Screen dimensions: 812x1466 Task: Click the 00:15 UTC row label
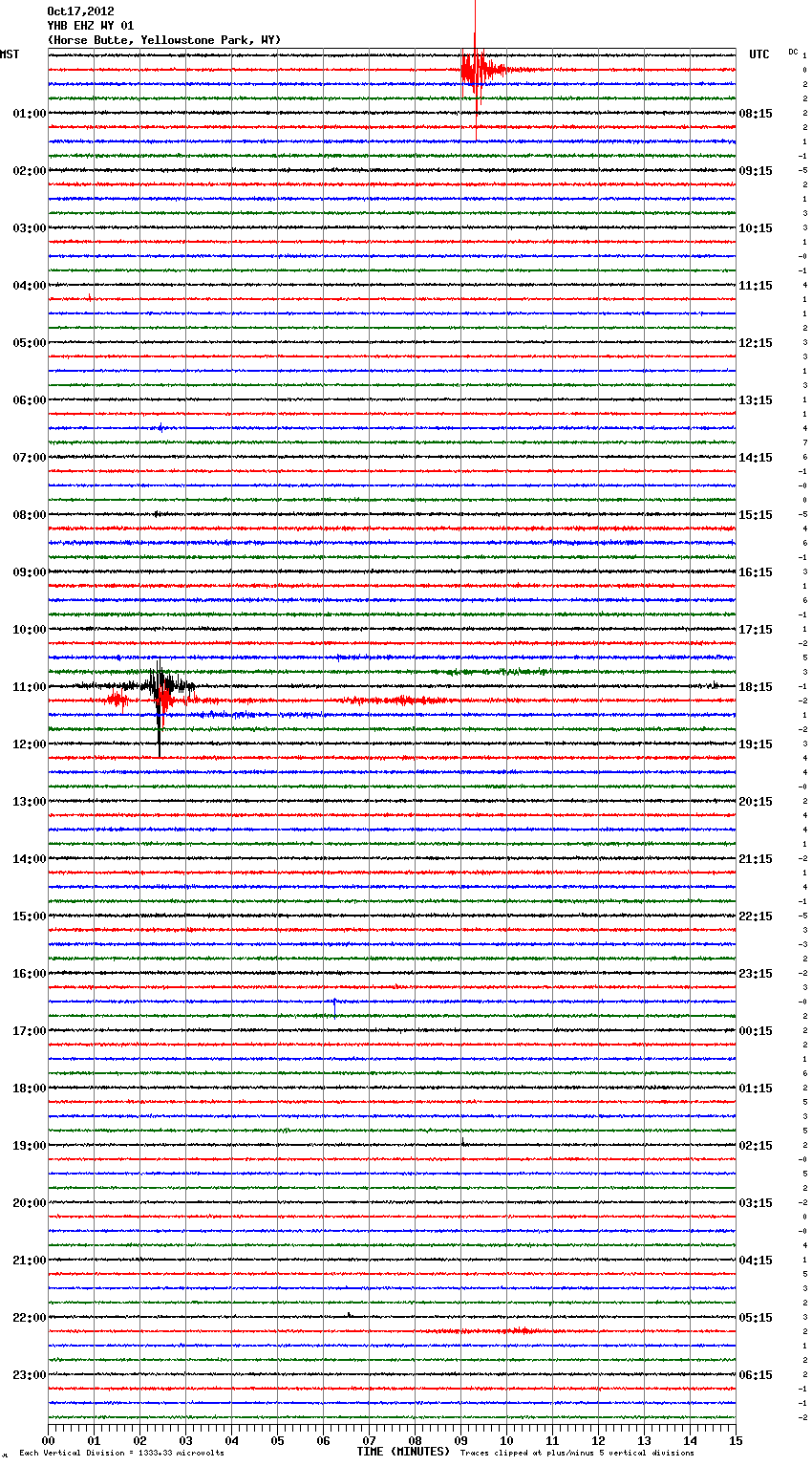(x=756, y=1031)
